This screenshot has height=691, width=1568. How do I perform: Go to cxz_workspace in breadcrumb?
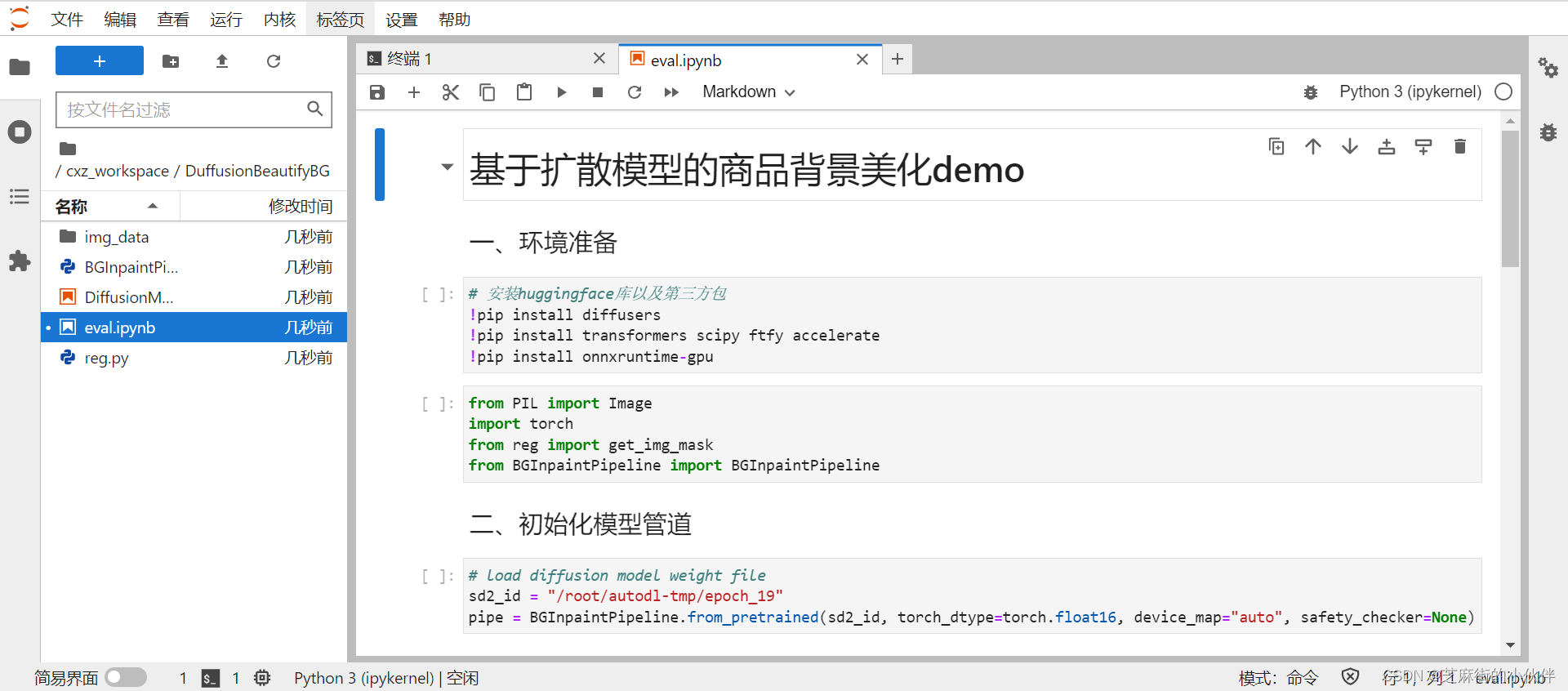coord(118,171)
